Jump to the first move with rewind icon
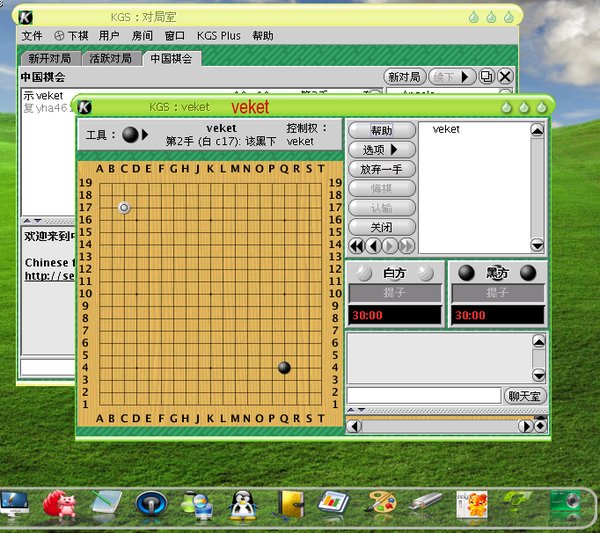The height and width of the screenshot is (533, 600). (357, 246)
